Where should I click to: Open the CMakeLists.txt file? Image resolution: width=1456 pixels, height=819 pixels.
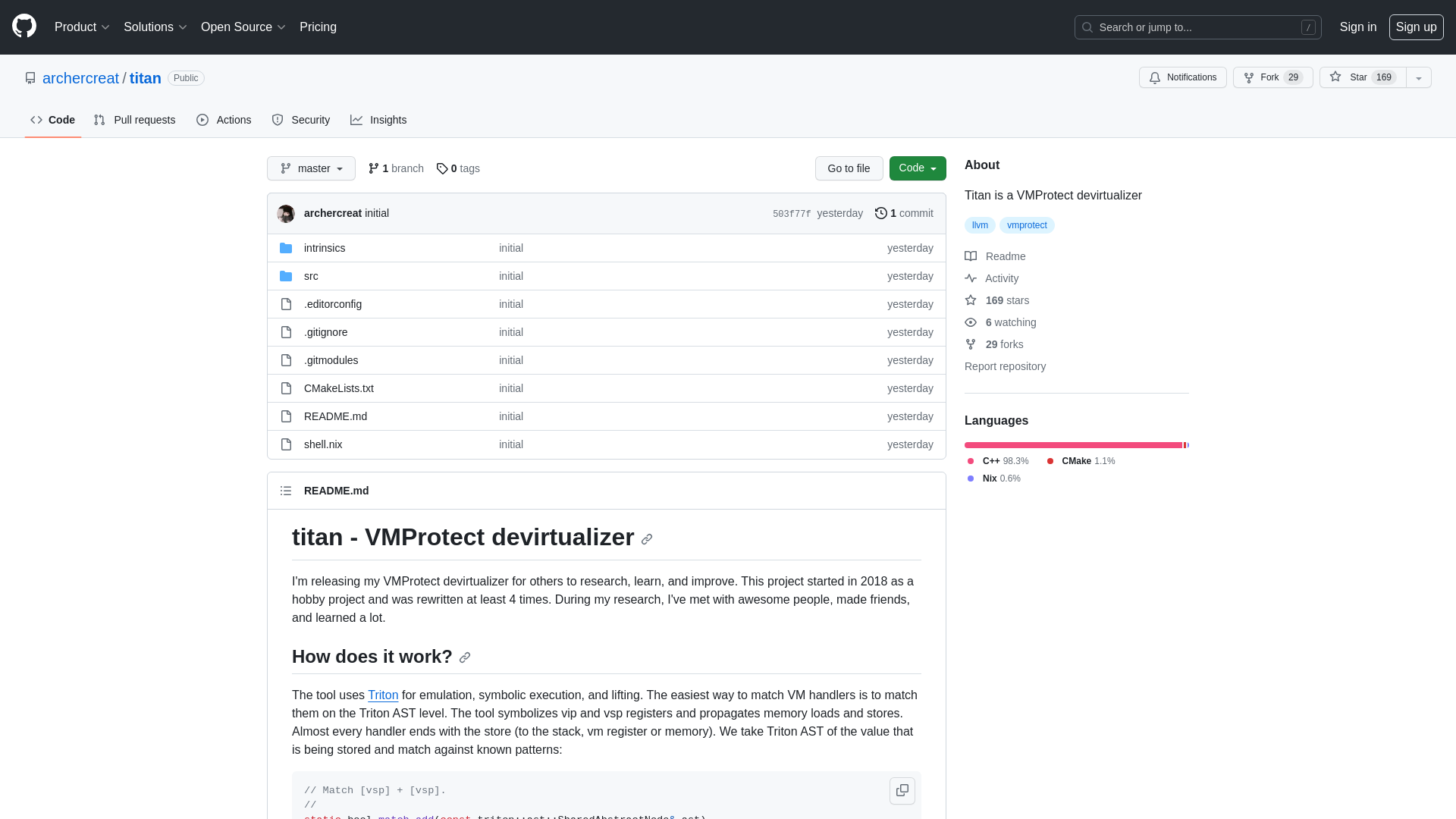pyautogui.click(x=339, y=388)
